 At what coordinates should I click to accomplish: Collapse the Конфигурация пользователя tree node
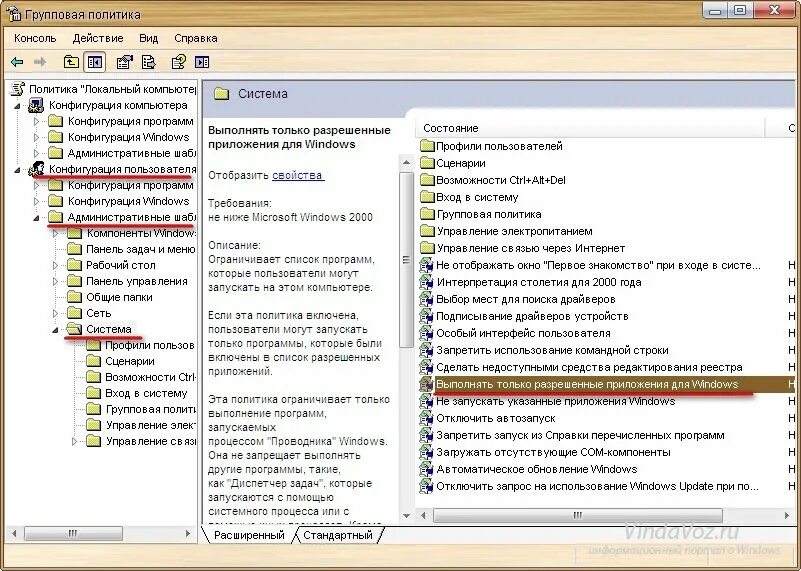coord(17,170)
